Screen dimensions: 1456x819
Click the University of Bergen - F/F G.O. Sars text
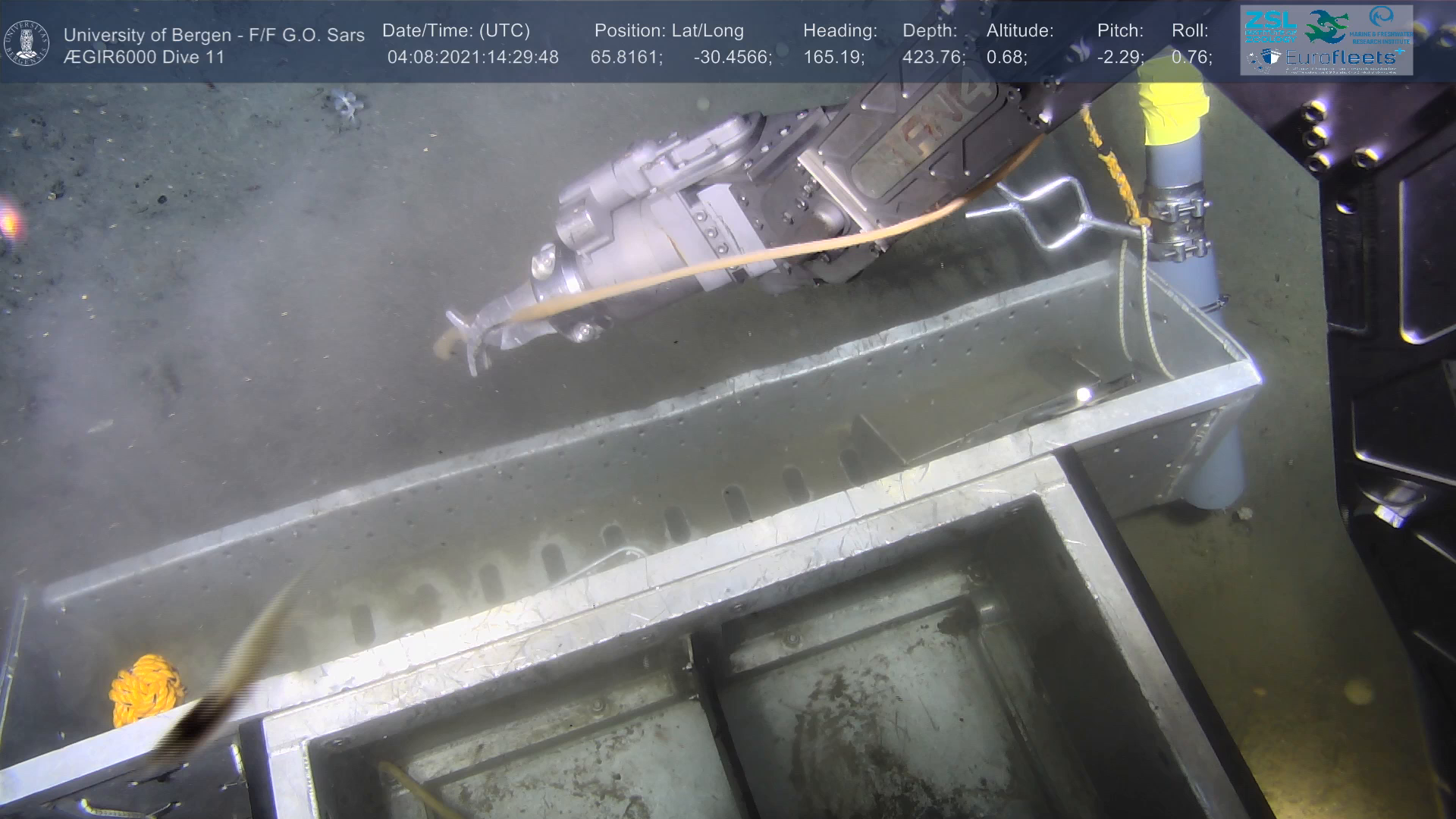[x=214, y=35]
